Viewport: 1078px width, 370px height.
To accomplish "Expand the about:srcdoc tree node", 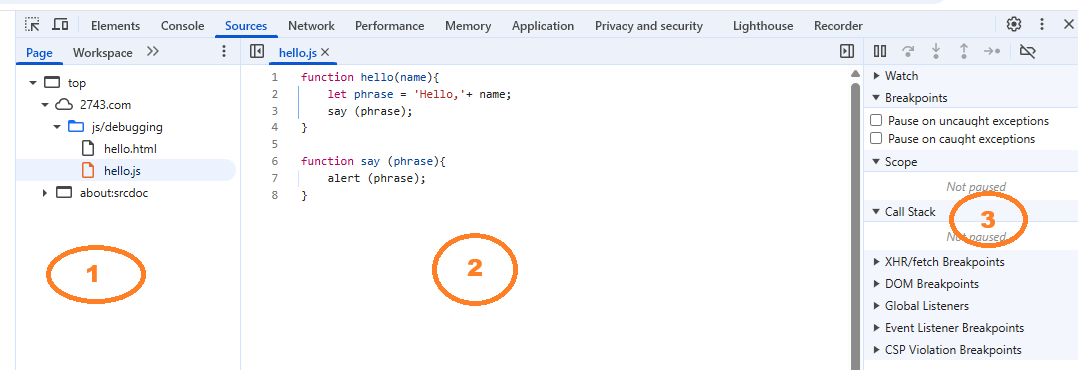I will (45, 193).
